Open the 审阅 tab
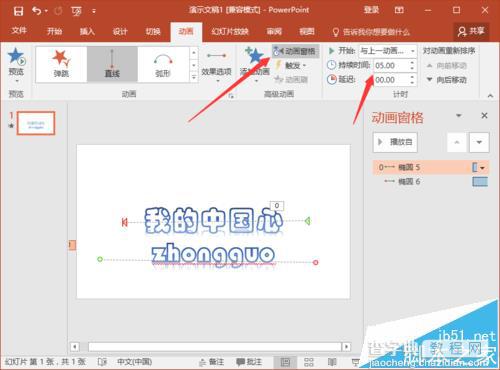 pyautogui.click(x=274, y=32)
